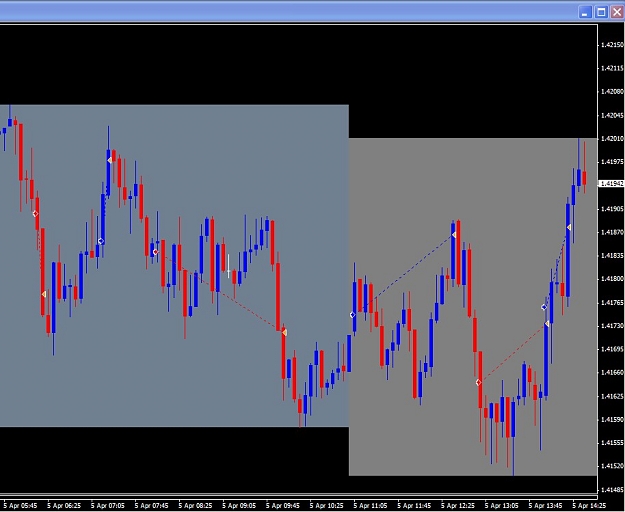The height and width of the screenshot is (512, 625).
Task: Click time label 5 Apr 05:45
Action: [20, 506]
